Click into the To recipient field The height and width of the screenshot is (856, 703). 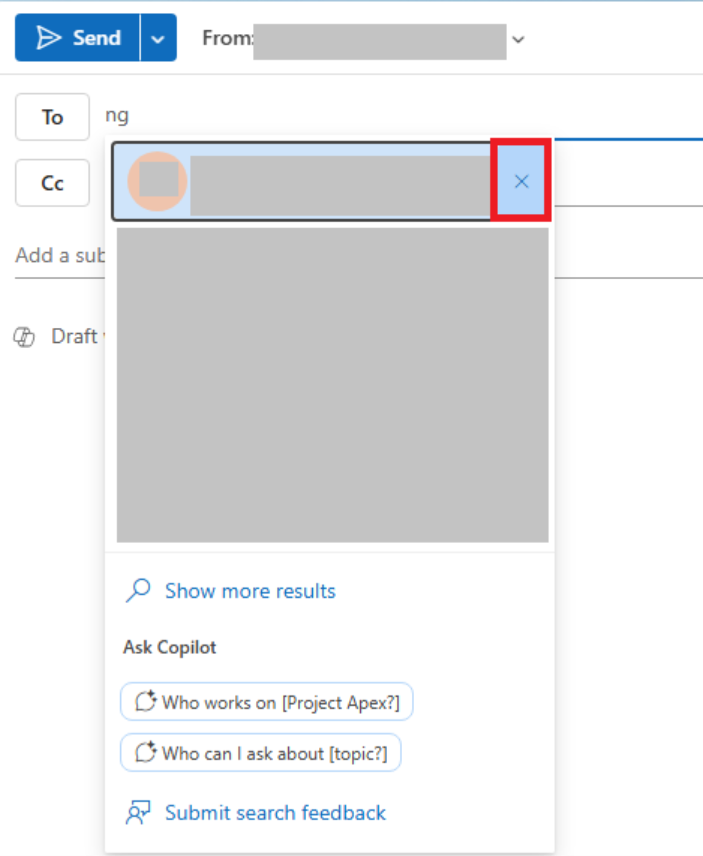(404, 116)
